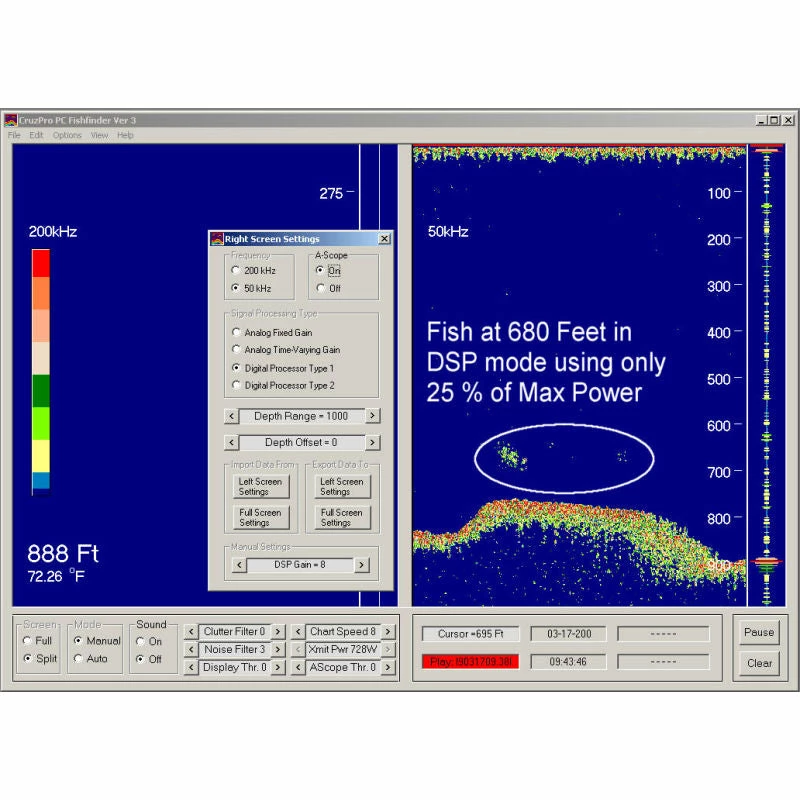
Task: Open the File menu
Action: tap(14, 135)
